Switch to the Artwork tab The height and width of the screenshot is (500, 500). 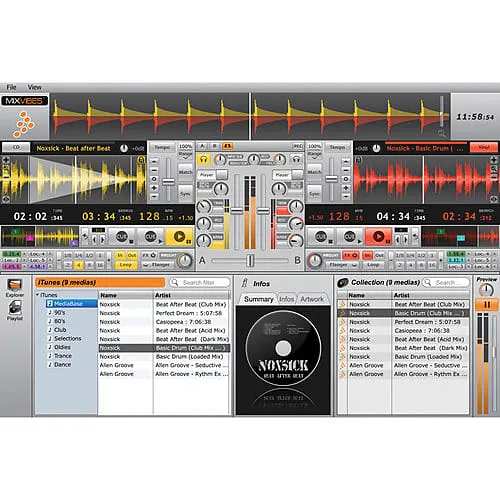click(x=312, y=299)
